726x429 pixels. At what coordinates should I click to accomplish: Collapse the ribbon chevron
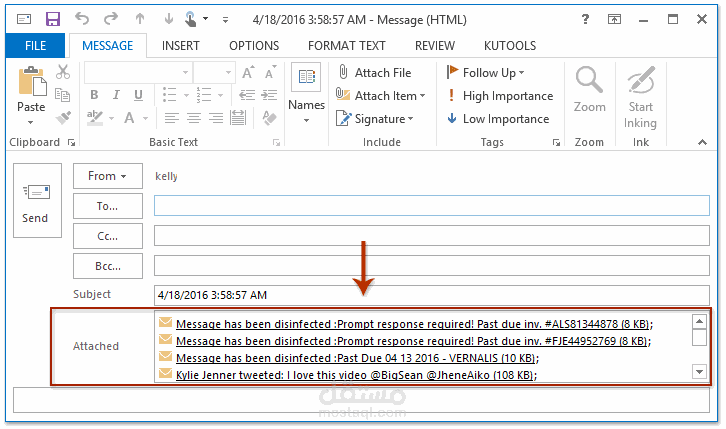pos(702,143)
